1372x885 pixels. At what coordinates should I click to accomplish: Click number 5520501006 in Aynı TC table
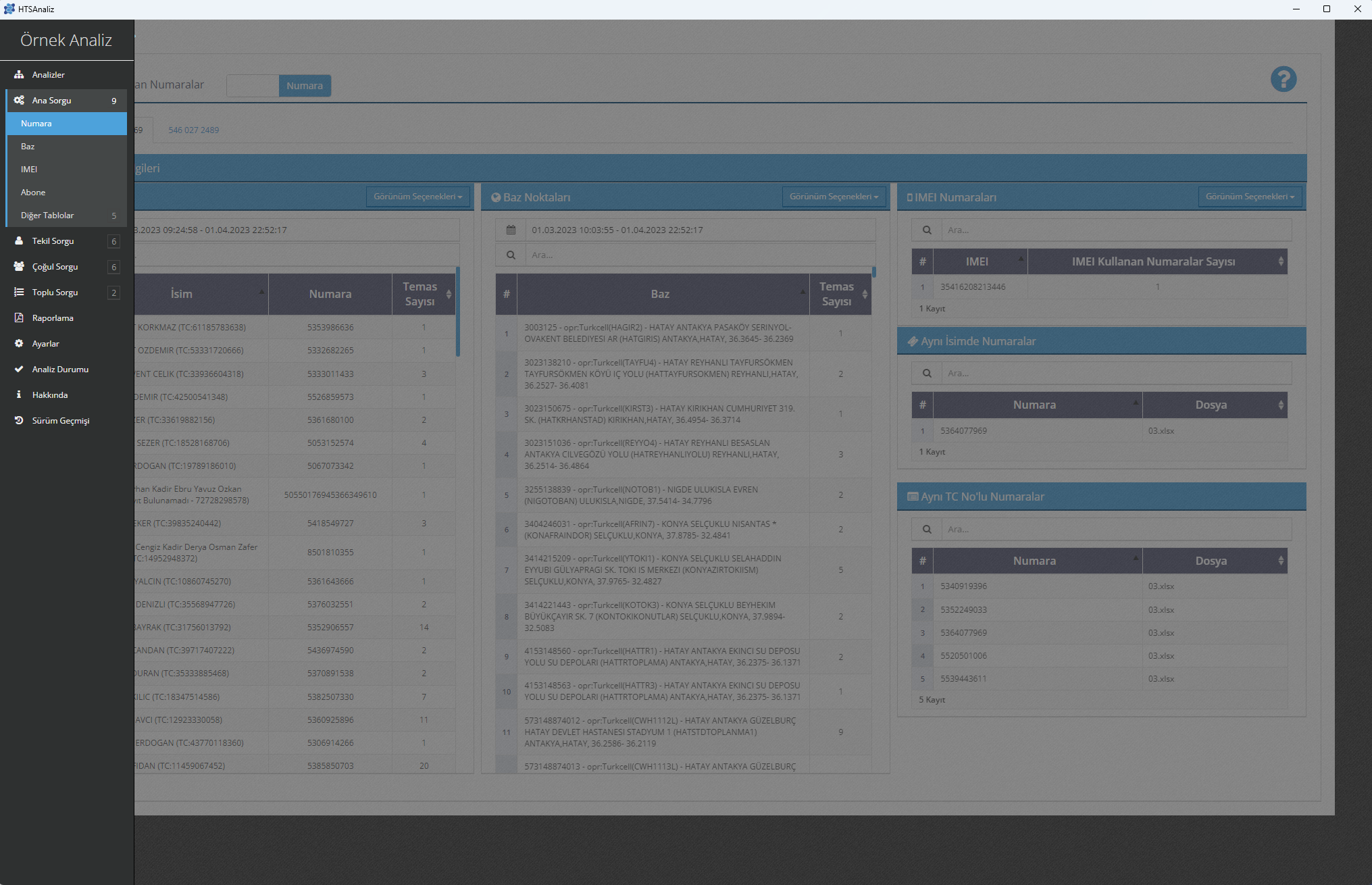[x=963, y=656]
